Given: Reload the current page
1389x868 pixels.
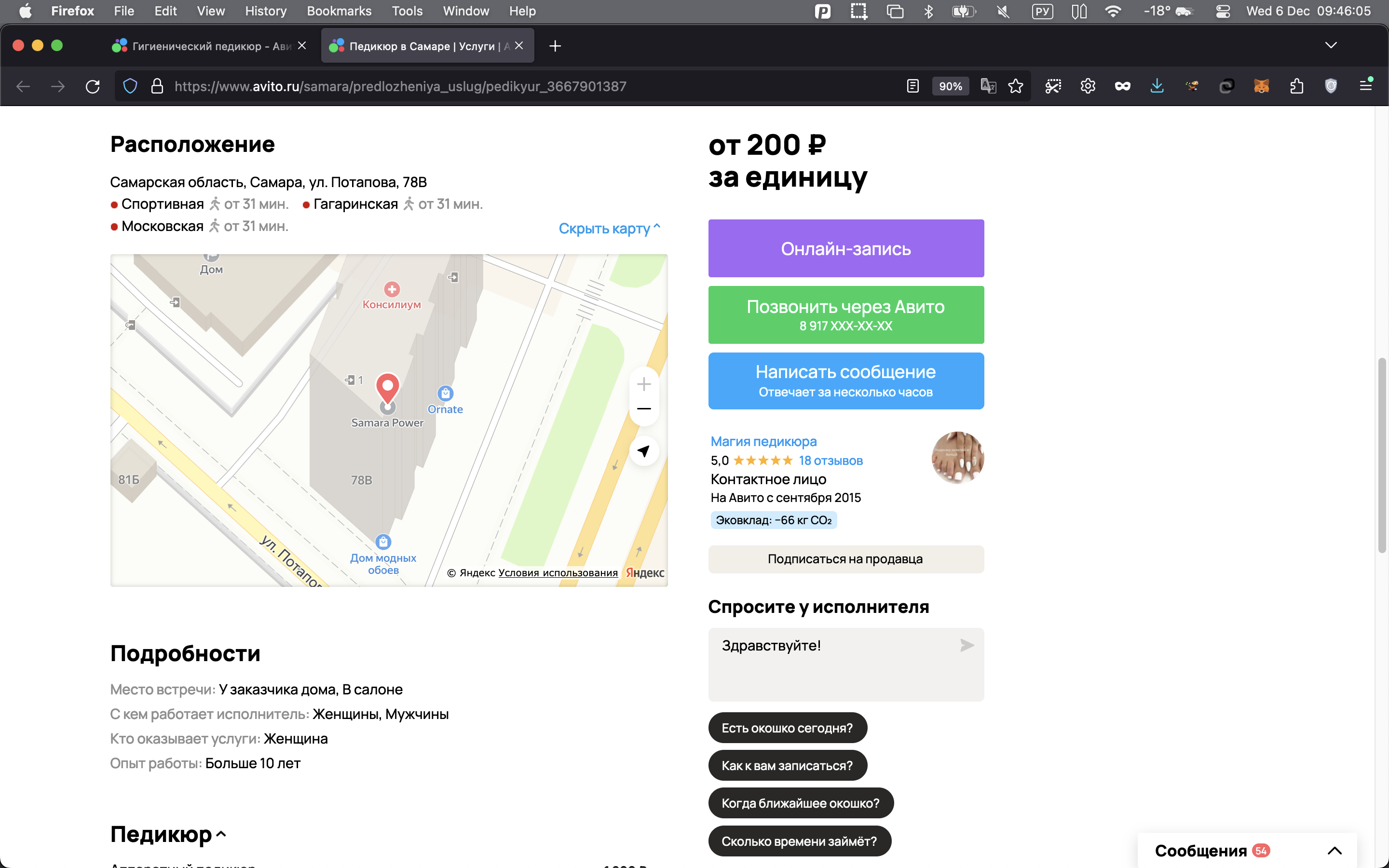Looking at the screenshot, I should (93, 86).
